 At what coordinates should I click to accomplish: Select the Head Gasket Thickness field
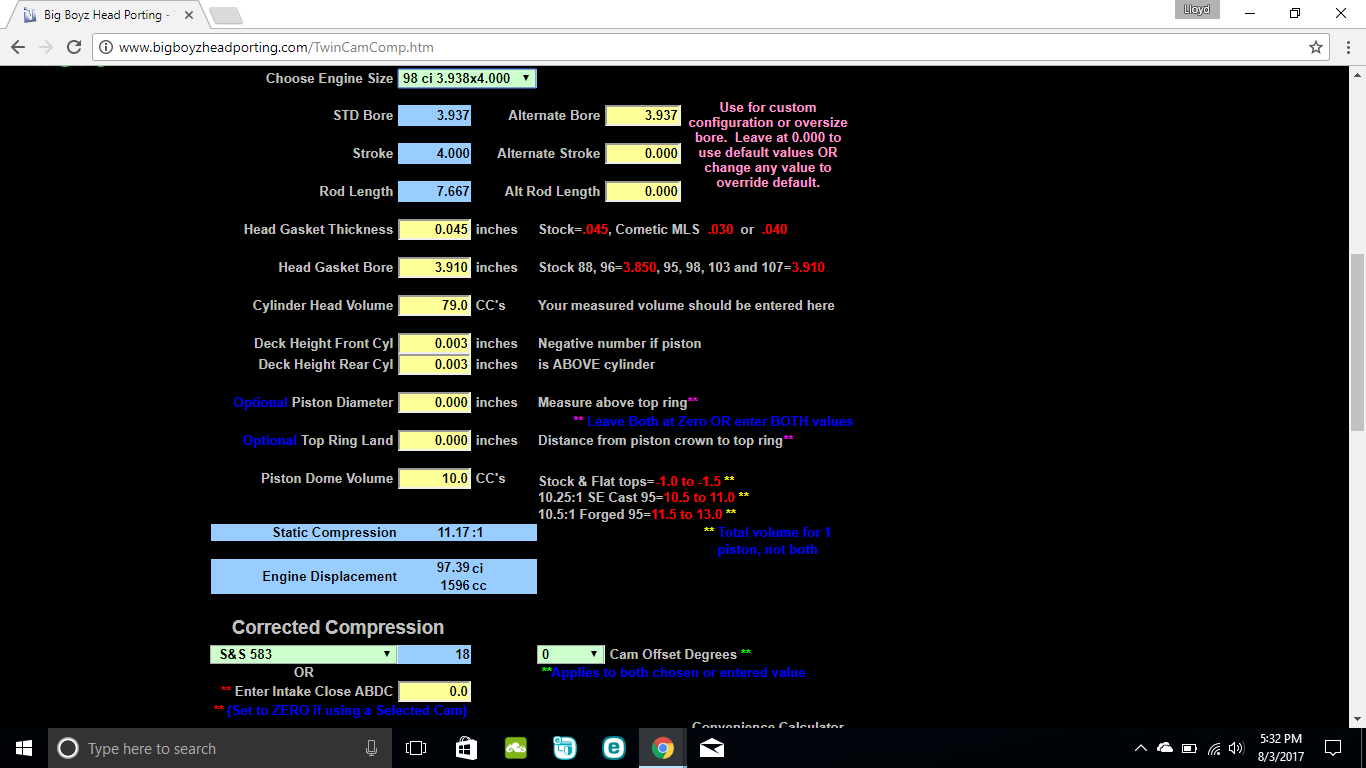pyautogui.click(x=435, y=230)
